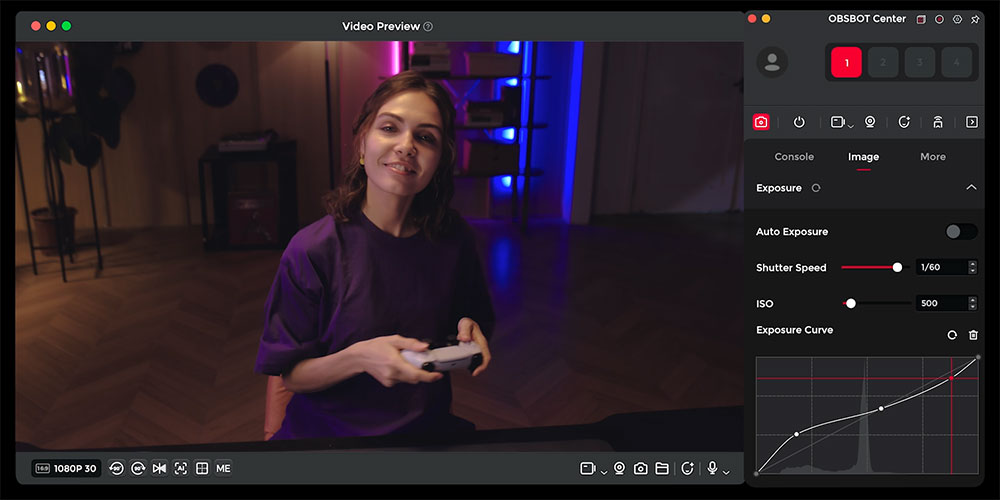Toggle the Auto Exposure switch
This screenshot has height=500, width=1000.
click(x=961, y=232)
